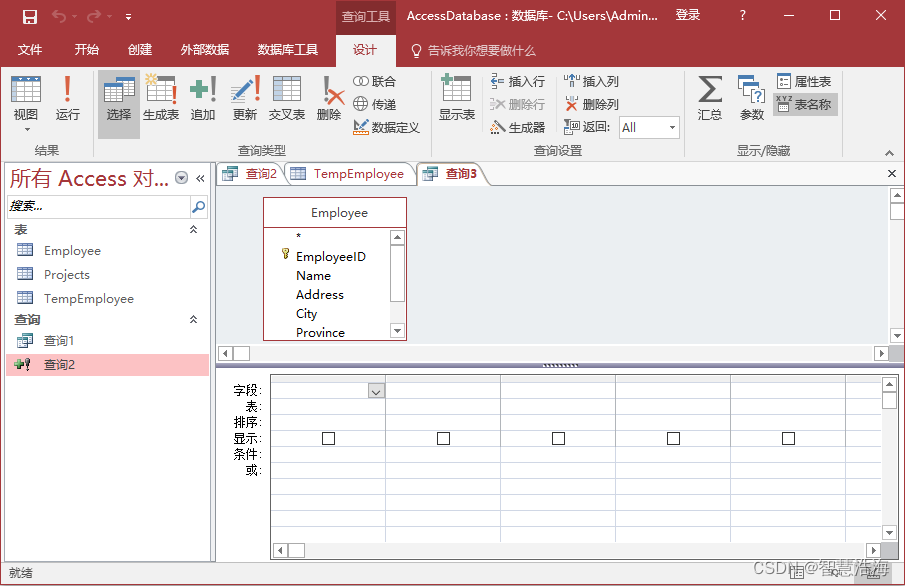This screenshot has height=586, width=905.
Task: Click Employee field list scroll down arrow
Action: [397, 331]
